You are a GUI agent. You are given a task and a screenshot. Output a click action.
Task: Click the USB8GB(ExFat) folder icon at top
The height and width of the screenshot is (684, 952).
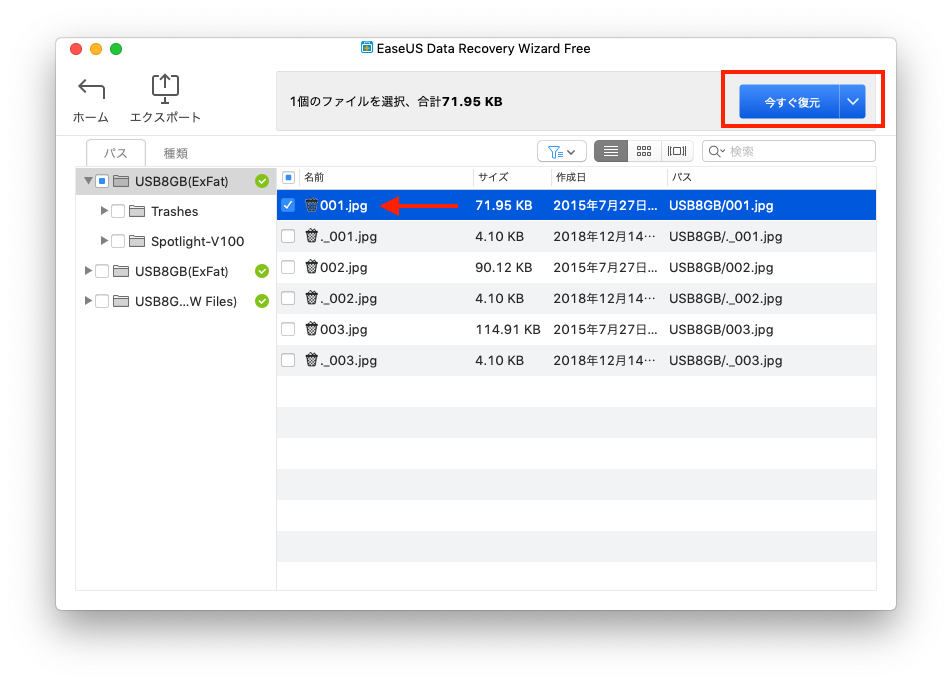(x=121, y=181)
